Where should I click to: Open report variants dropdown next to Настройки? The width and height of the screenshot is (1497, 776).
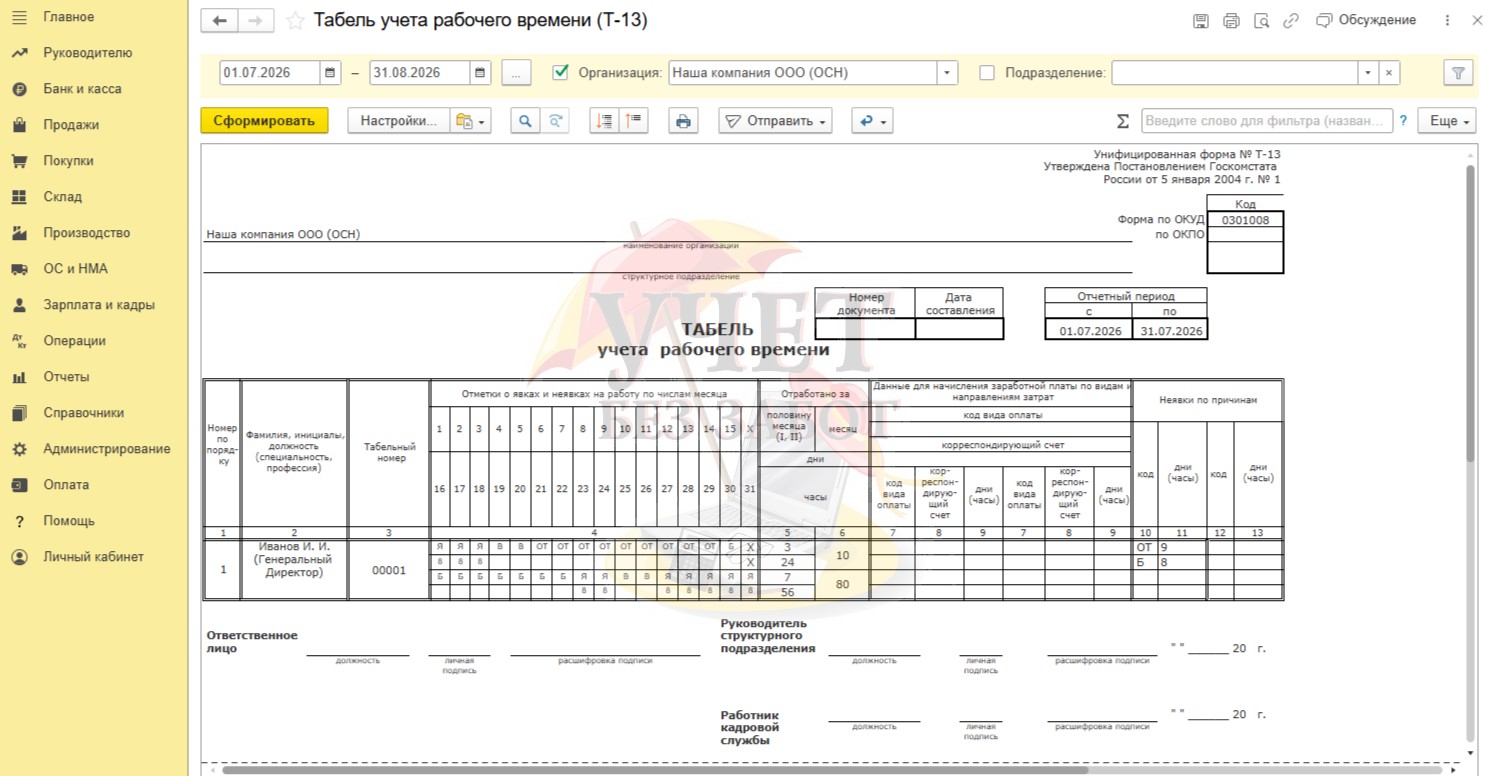pyautogui.click(x=471, y=121)
